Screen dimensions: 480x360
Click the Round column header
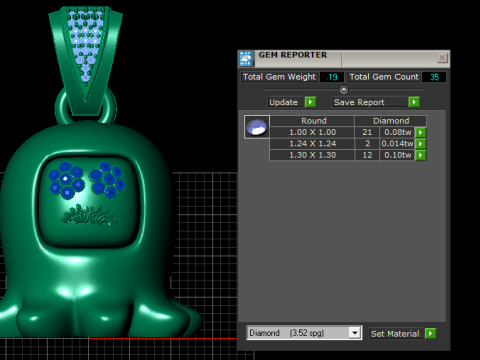(x=312, y=121)
